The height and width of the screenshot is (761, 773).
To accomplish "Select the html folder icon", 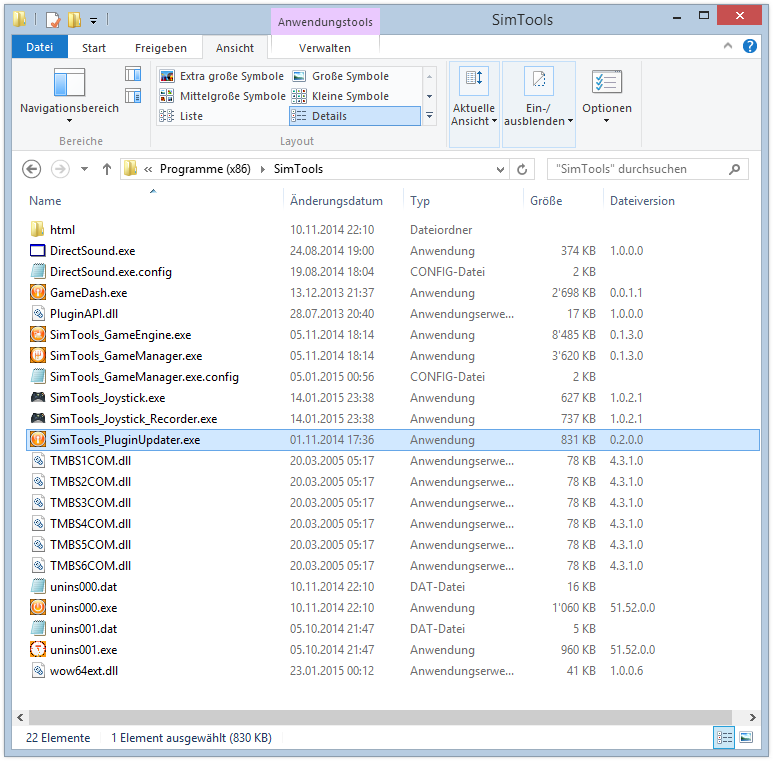I will [x=37, y=229].
